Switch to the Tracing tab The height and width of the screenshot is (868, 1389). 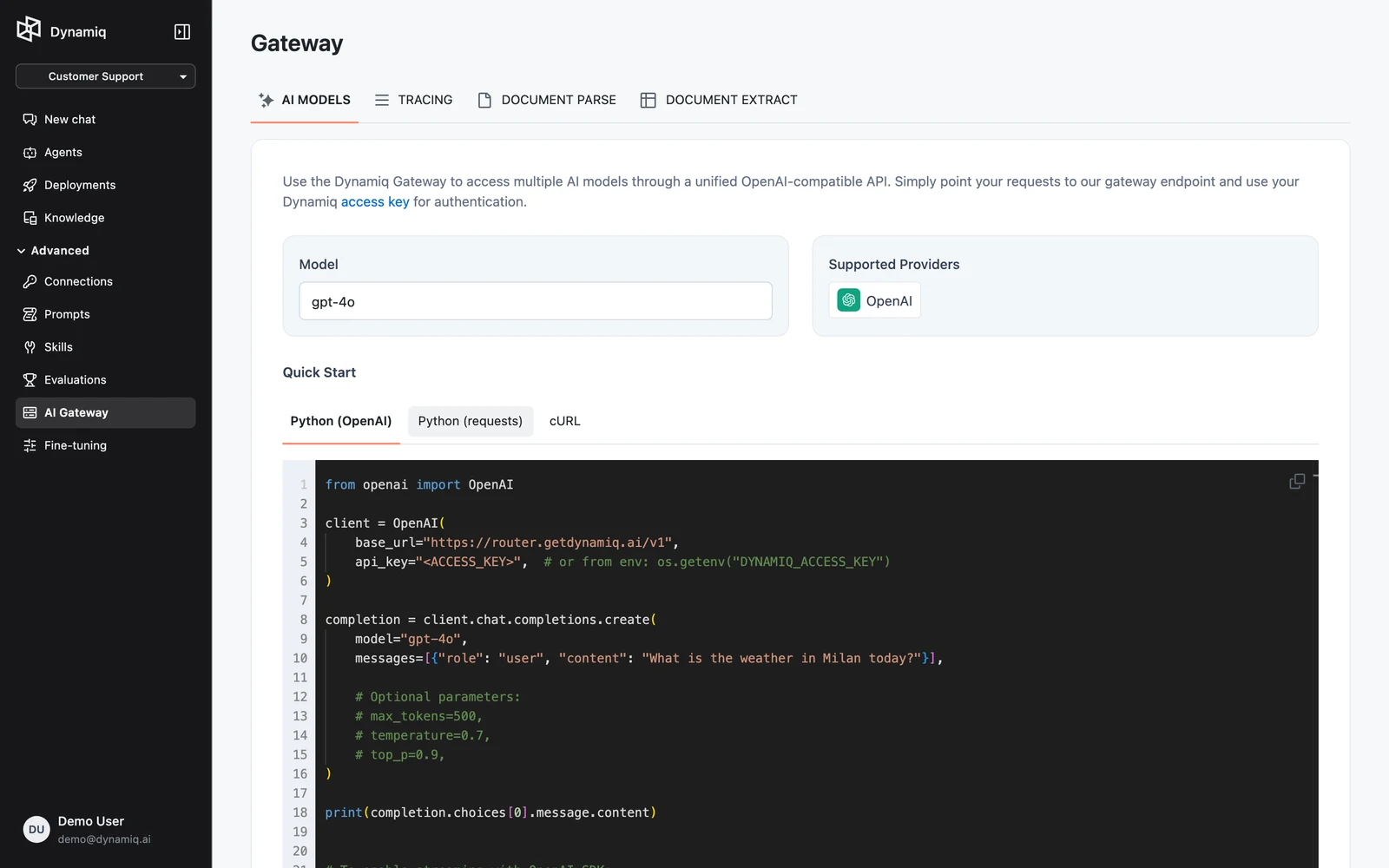[413, 100]
